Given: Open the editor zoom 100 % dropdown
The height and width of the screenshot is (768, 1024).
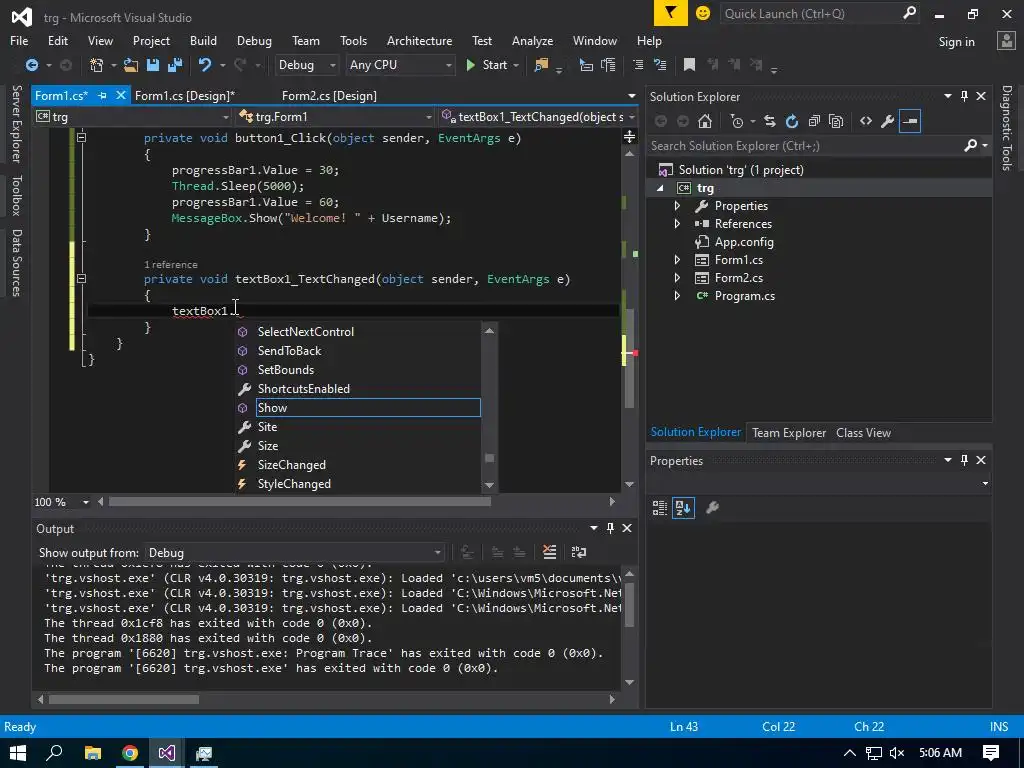Looking at the screenshot, I should coord(86,502).
